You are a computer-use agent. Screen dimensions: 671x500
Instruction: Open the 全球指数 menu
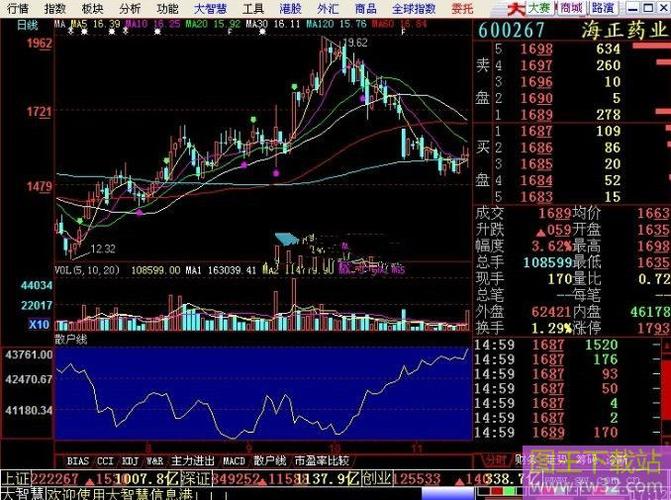(414, 8)
